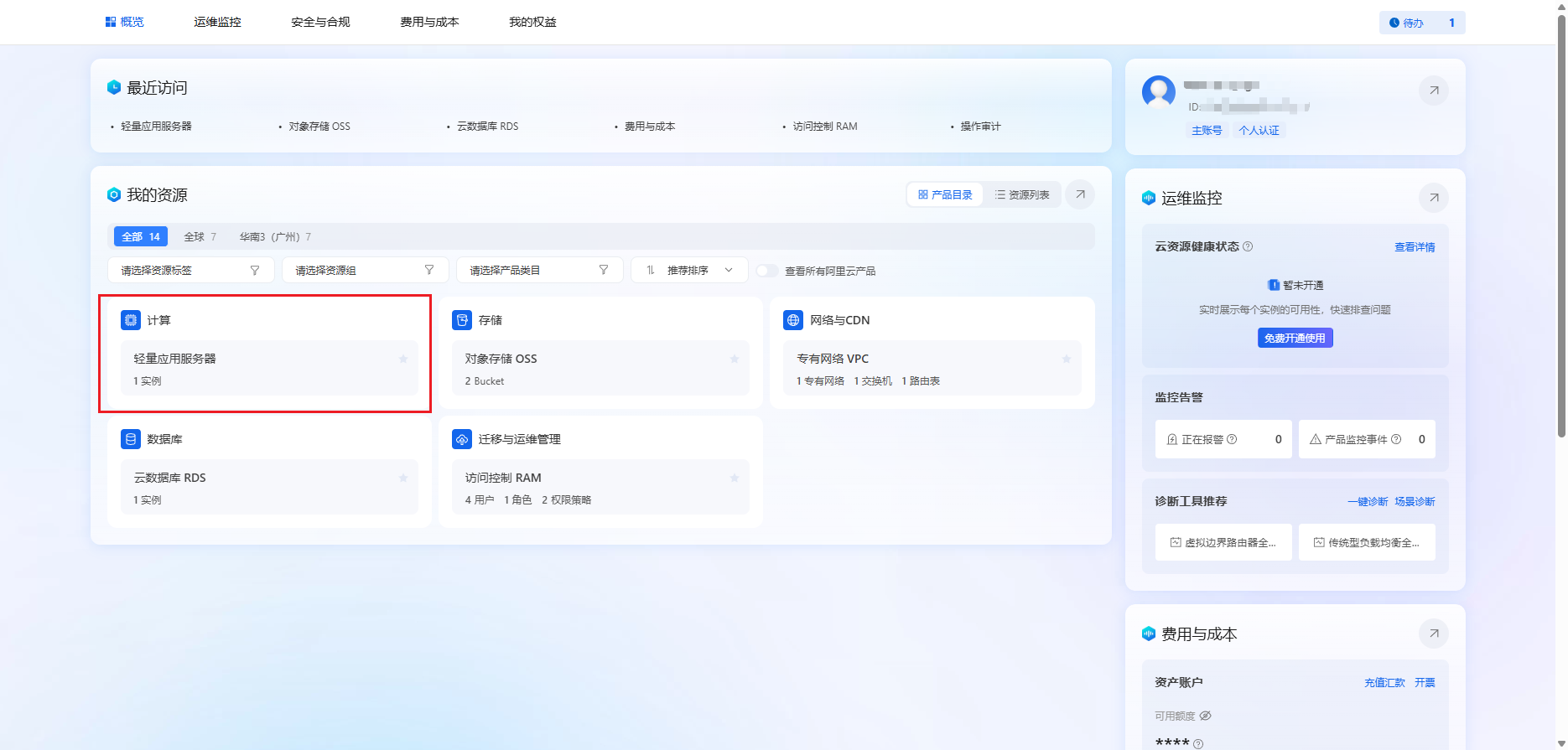Click the 免费开通使用 button

1295,338
